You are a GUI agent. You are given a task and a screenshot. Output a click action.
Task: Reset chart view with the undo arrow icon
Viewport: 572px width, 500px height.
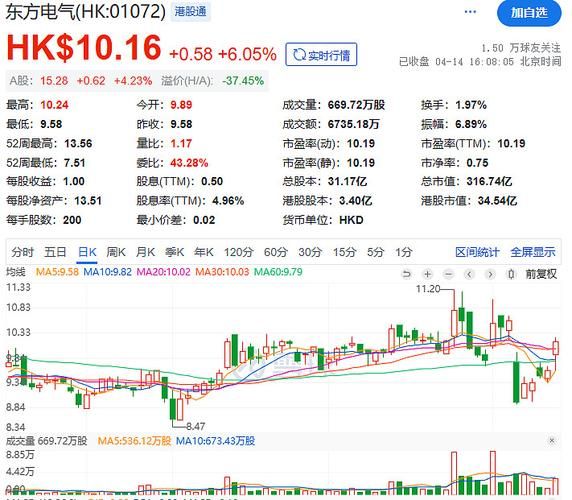coord(406,274)
